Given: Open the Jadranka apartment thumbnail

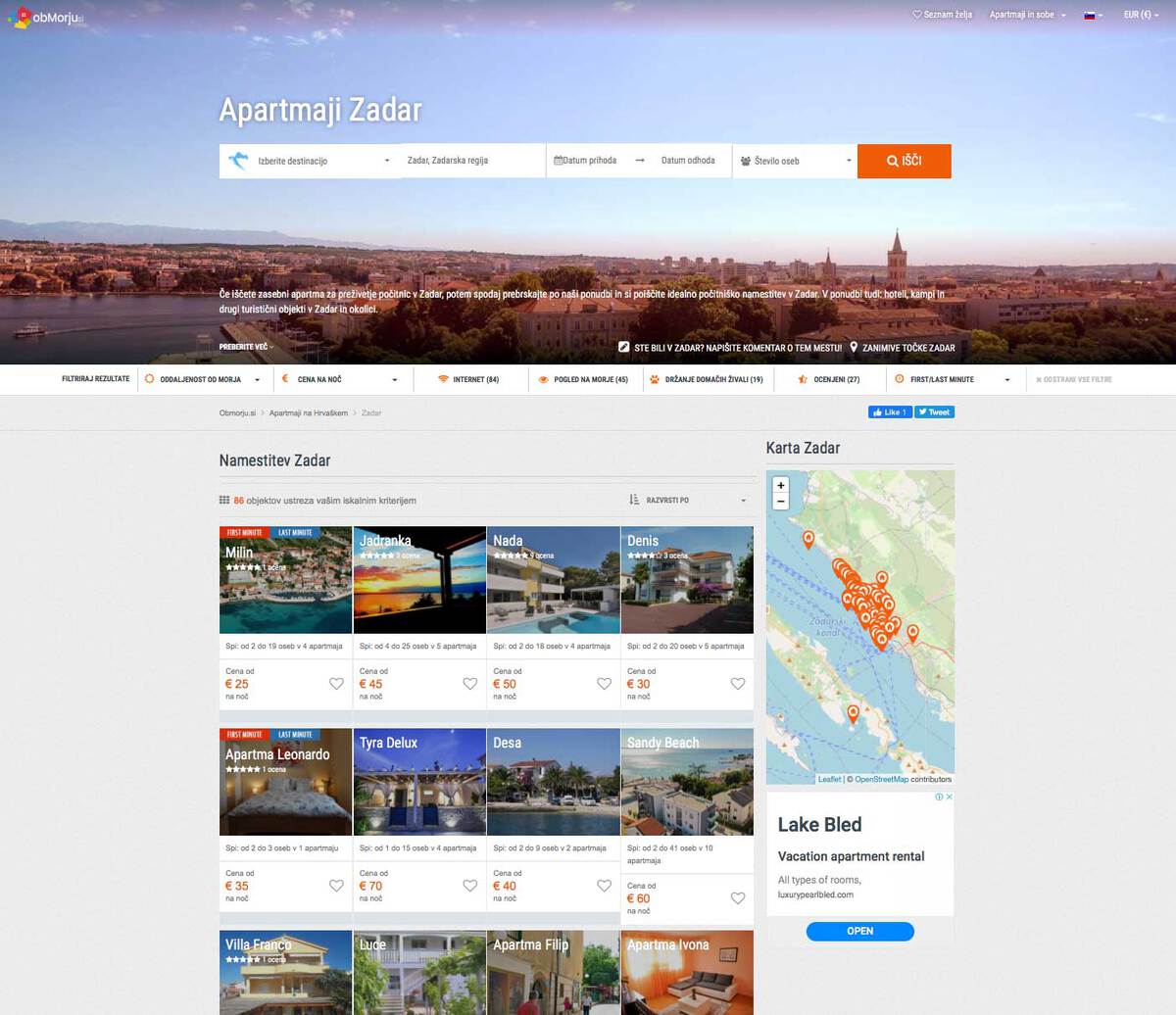Looking at the screenshot, I should click(419, 580).
